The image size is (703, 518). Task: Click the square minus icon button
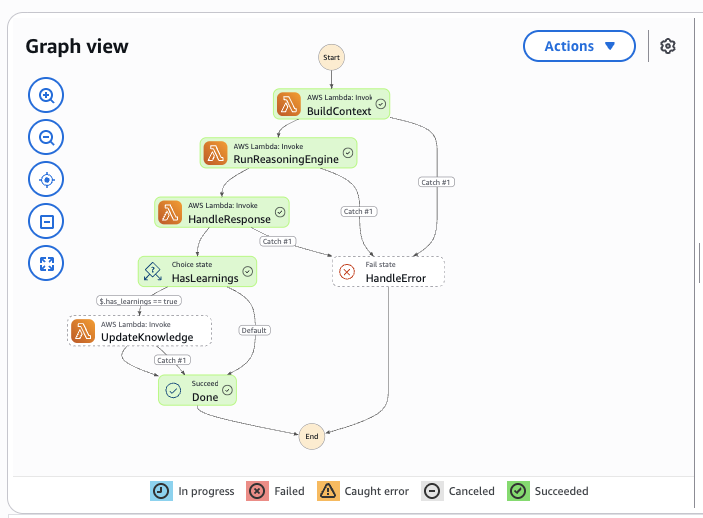tap(46, 222)
